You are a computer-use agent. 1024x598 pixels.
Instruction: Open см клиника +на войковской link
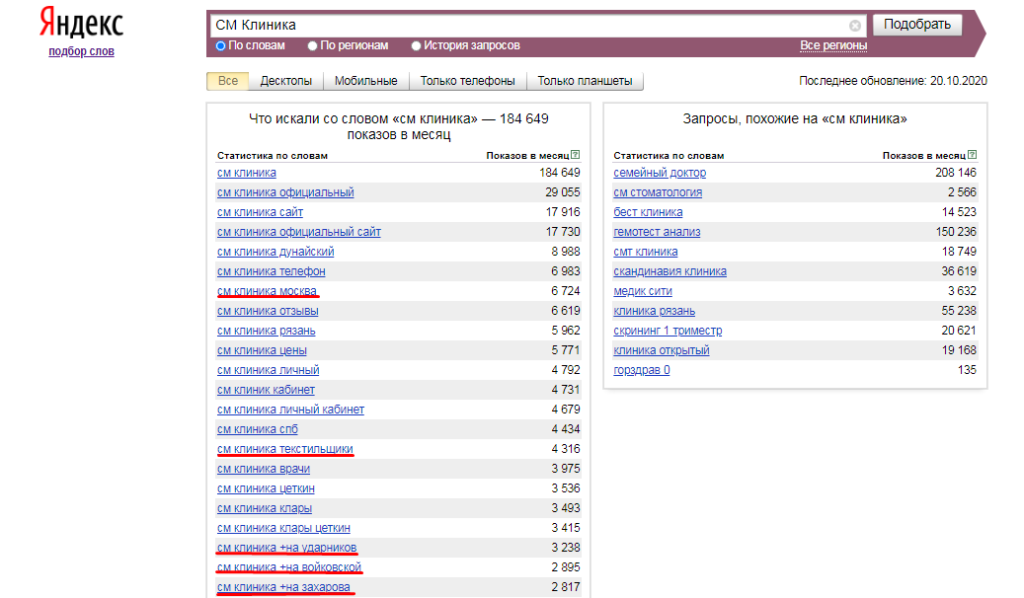pyautogui.click(x=289, y=567)
